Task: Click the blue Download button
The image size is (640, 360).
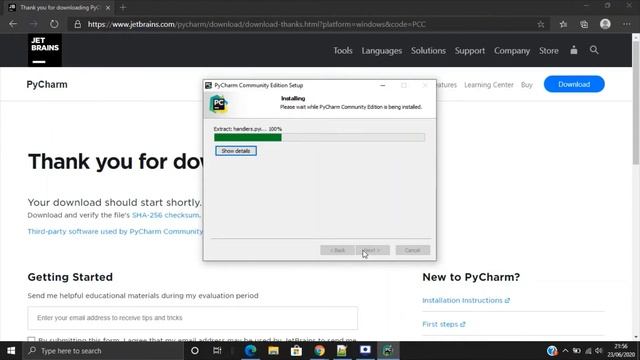Action: point(574,84)
